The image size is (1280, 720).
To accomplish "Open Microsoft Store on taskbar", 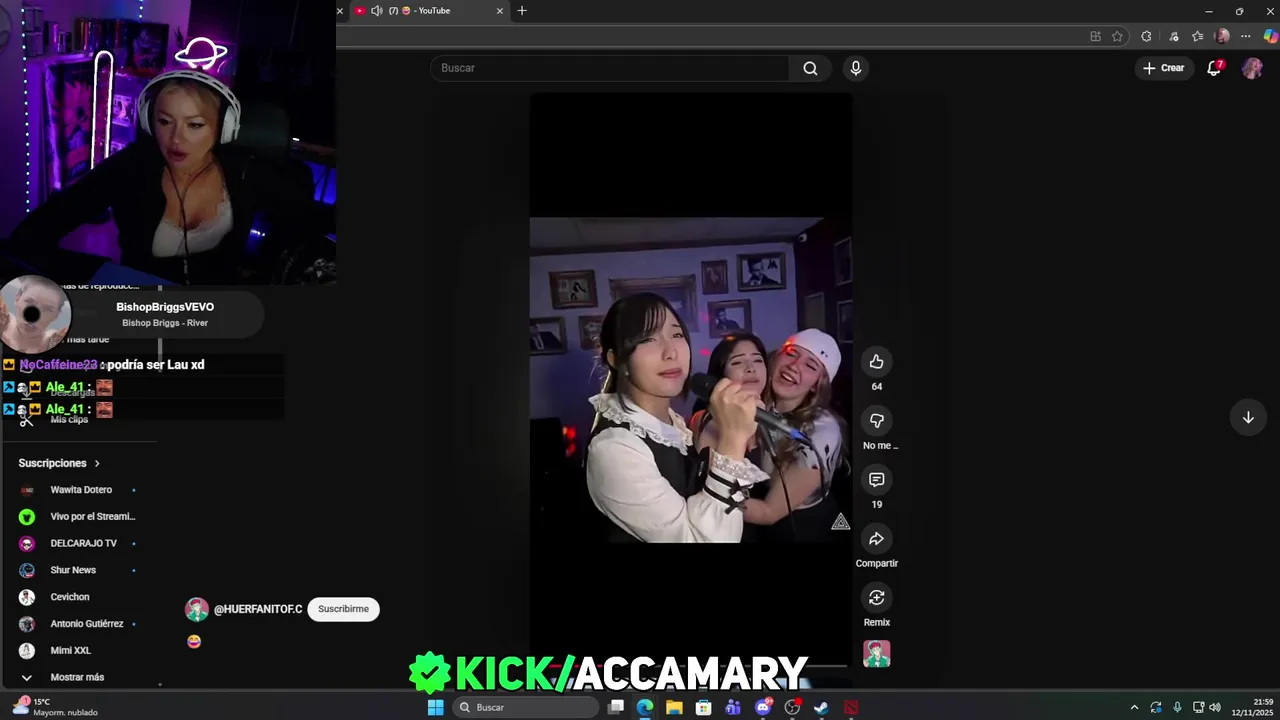I will pos(704,707).
